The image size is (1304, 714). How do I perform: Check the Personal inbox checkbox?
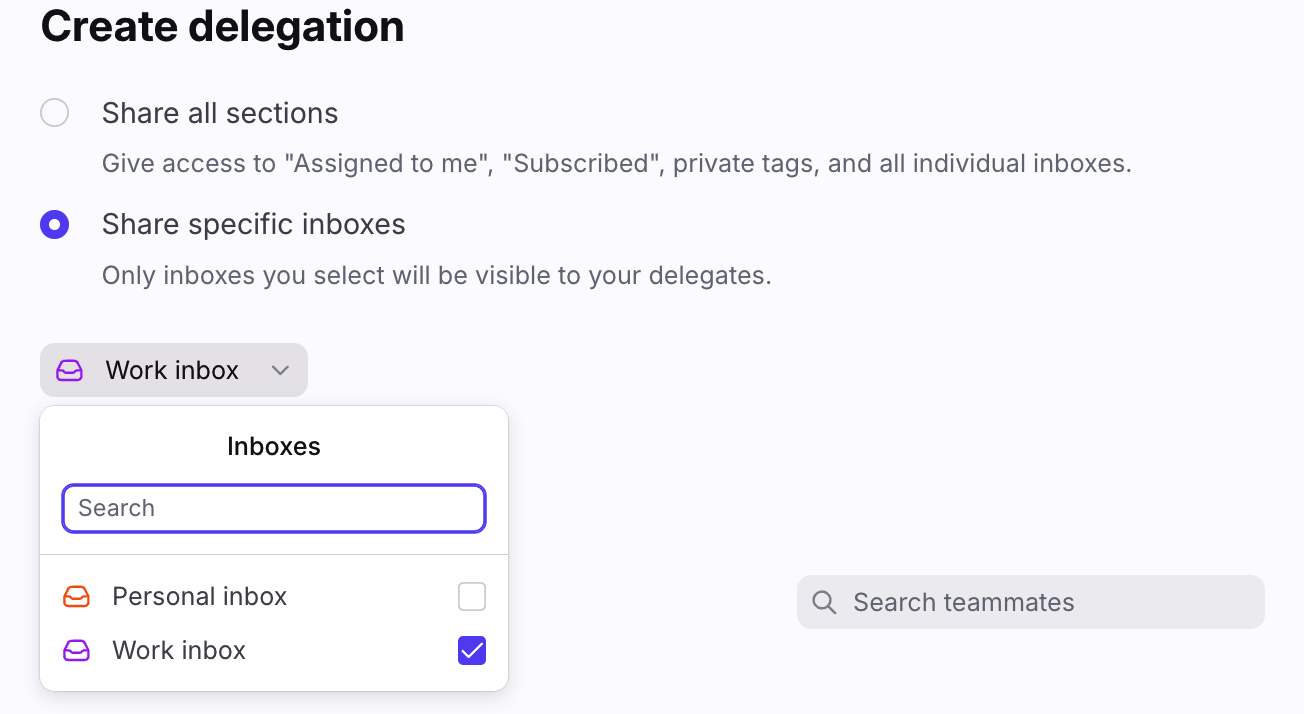pos(472,597)
